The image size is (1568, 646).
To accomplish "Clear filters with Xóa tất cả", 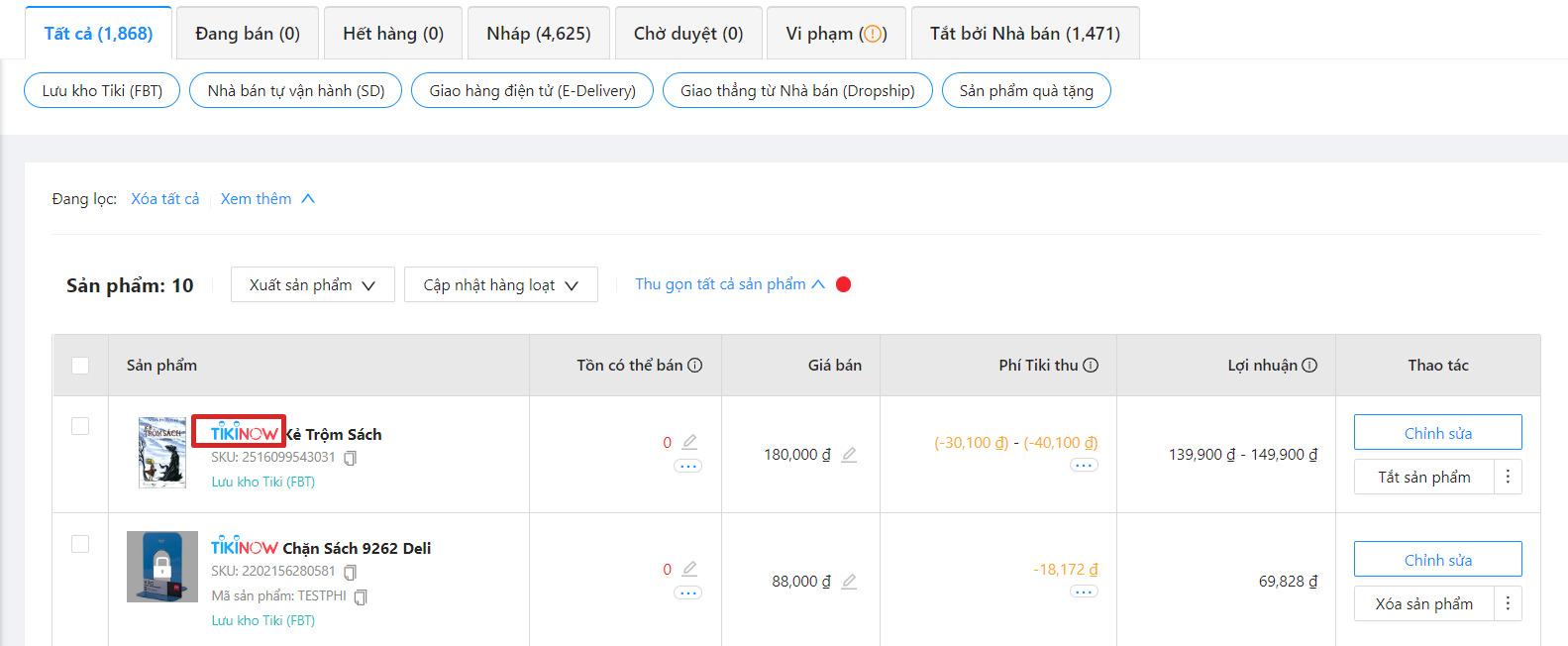I will (164, 199).
